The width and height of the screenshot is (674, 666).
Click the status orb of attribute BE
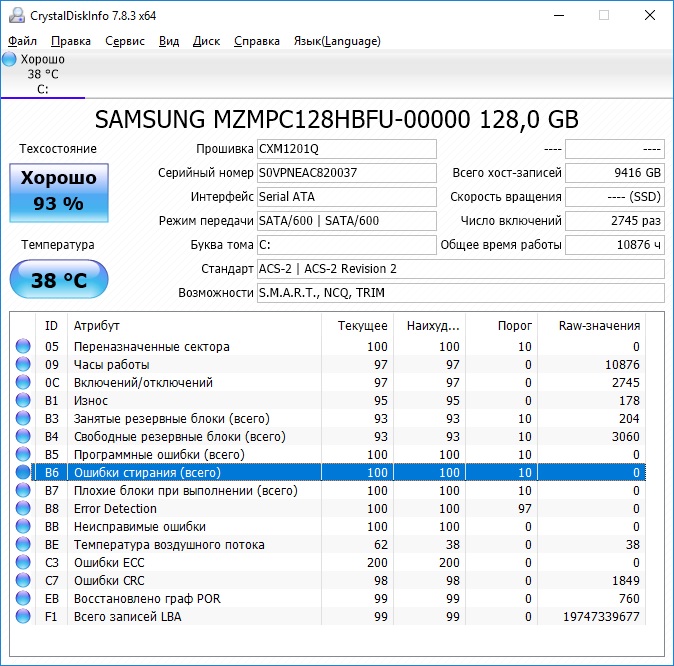coord(23,544)
